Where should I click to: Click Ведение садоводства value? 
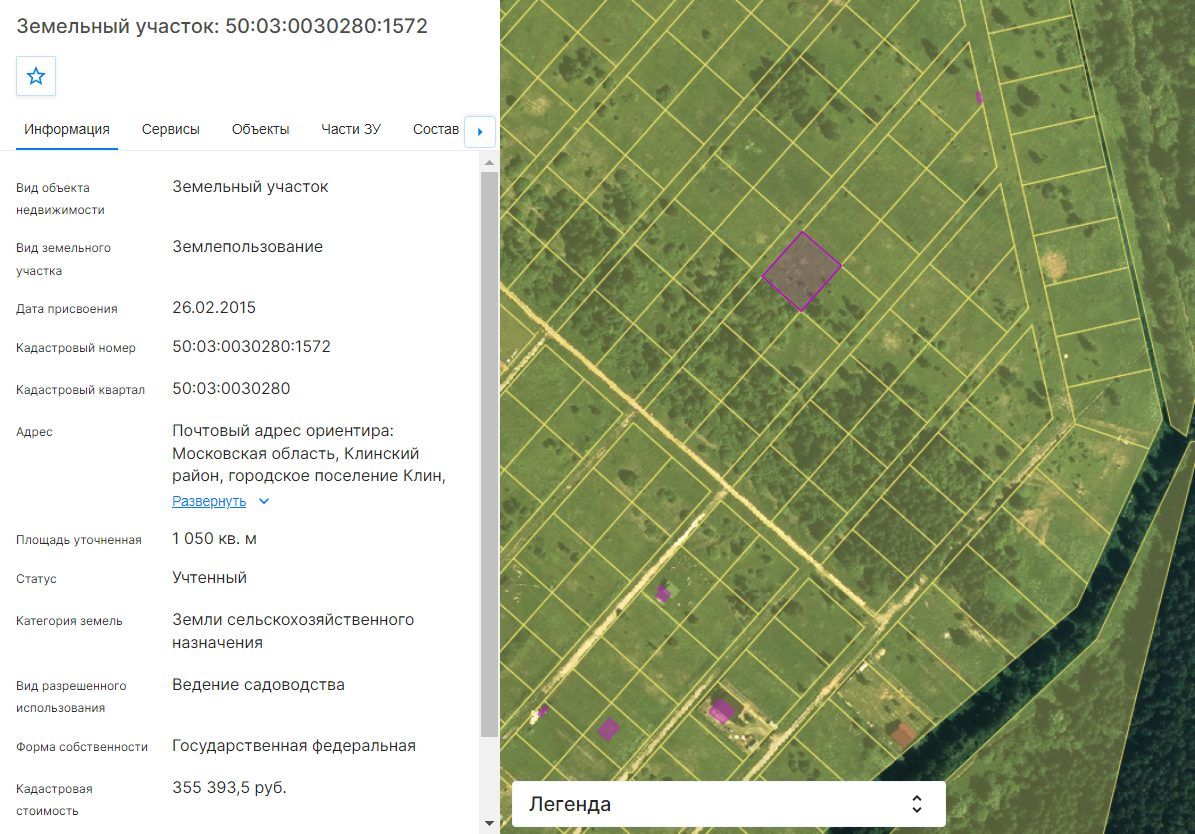coord(258,685)
